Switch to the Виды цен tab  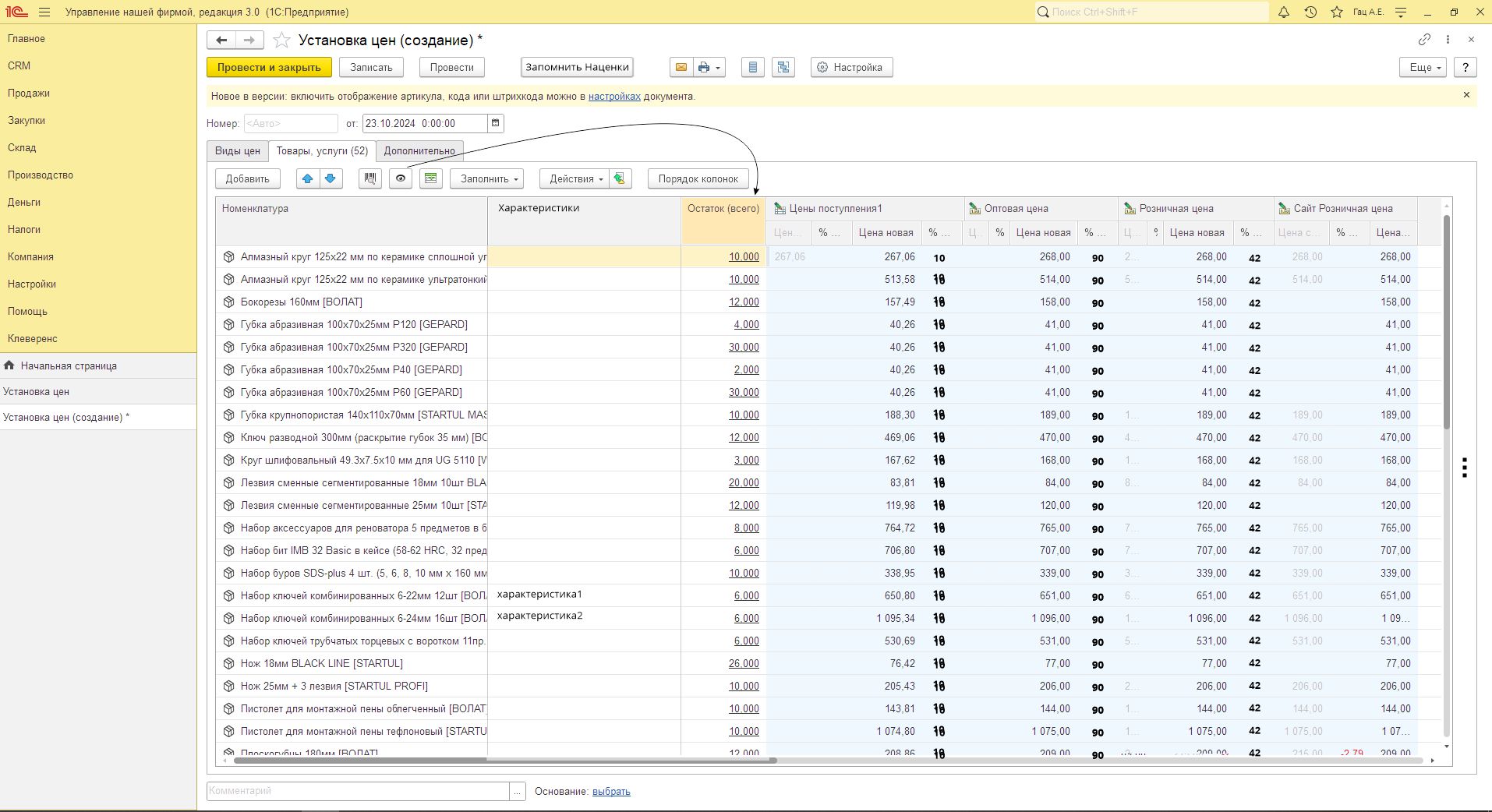[x=238, y=151]
